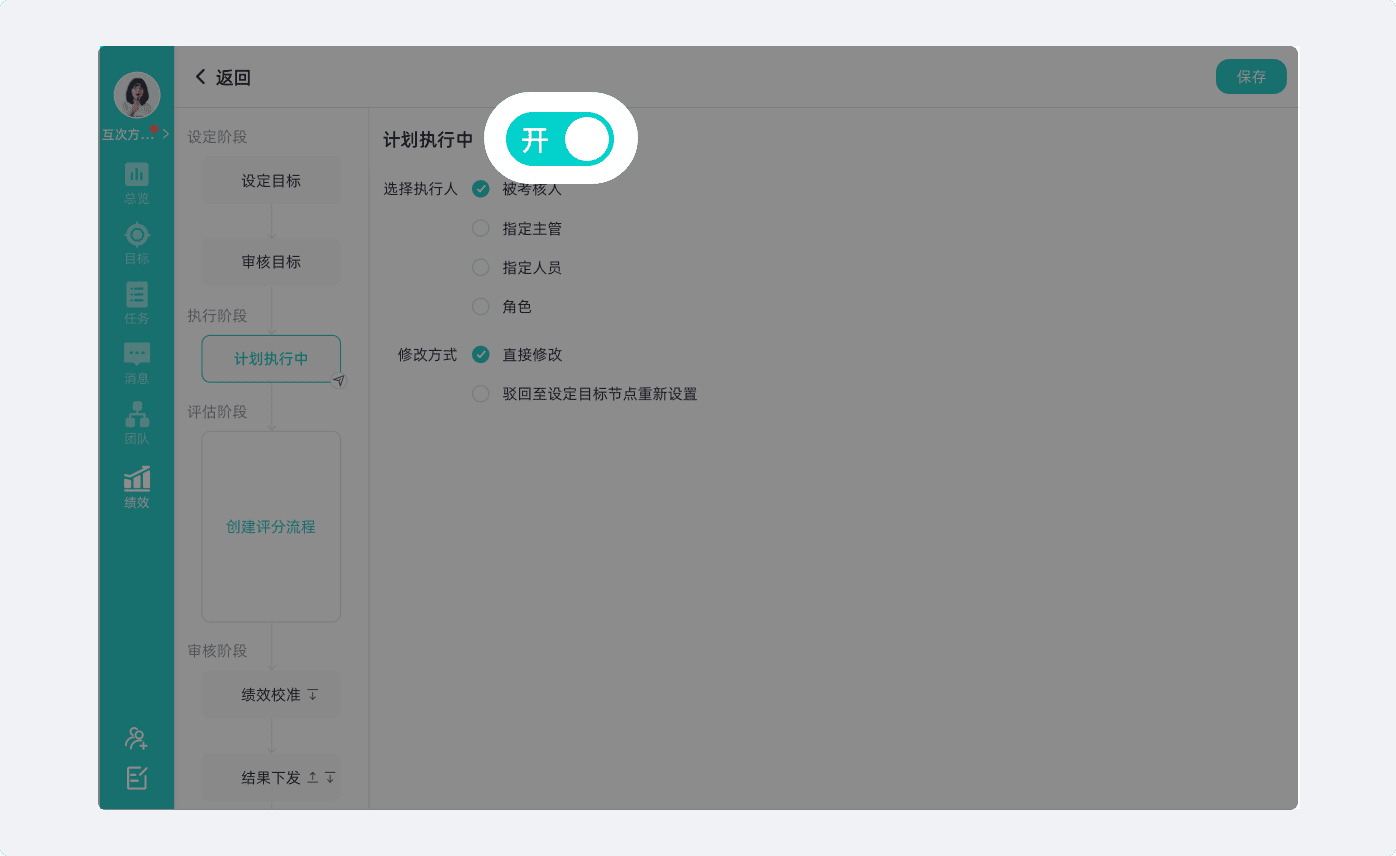Viewport: 1396px width, 856px height.
Task: Click 创建评分流程 link in the flow
Action: [271, 527]
